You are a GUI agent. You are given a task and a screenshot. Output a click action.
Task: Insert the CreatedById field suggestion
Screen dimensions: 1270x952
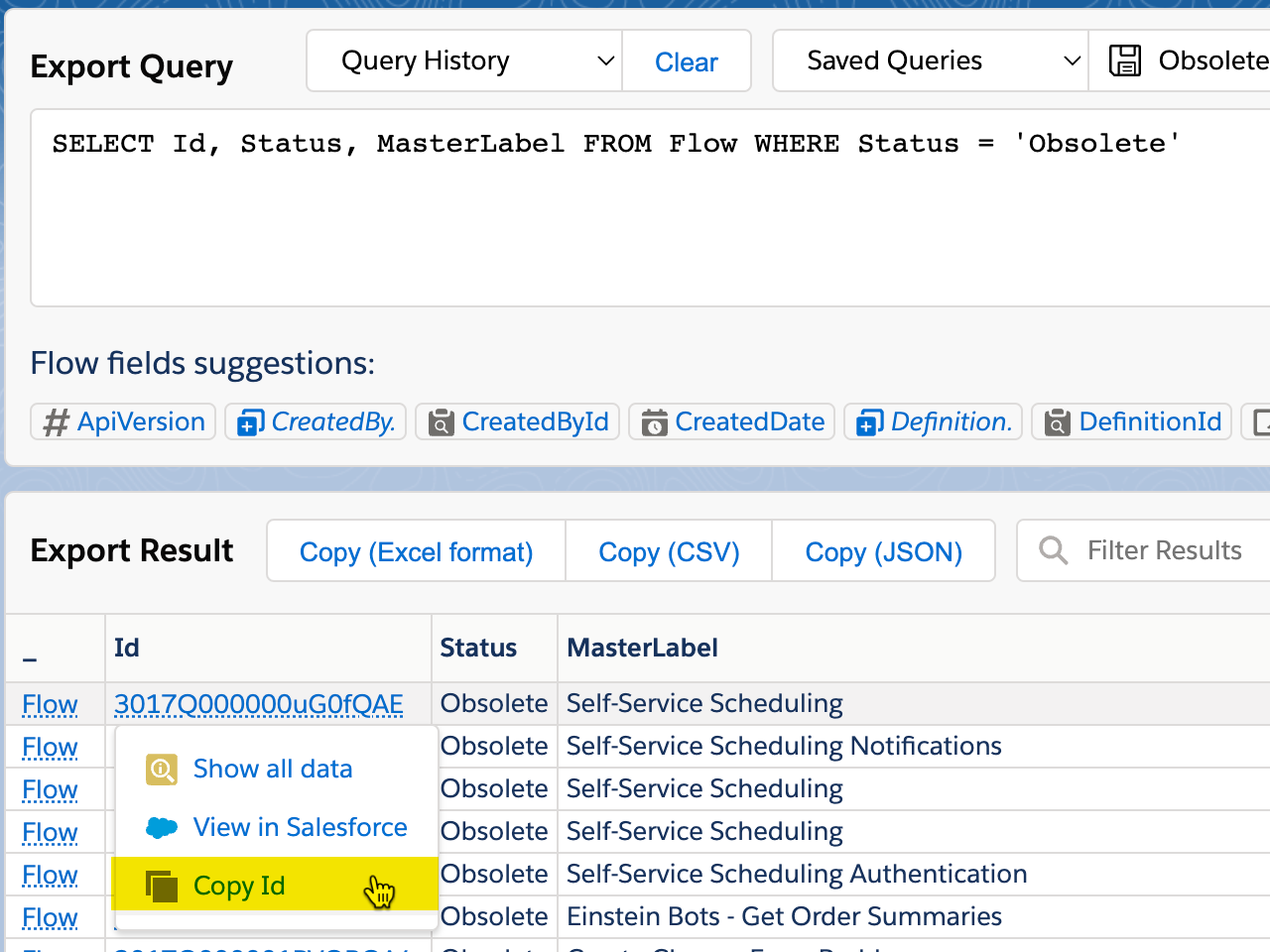(518, 421)
